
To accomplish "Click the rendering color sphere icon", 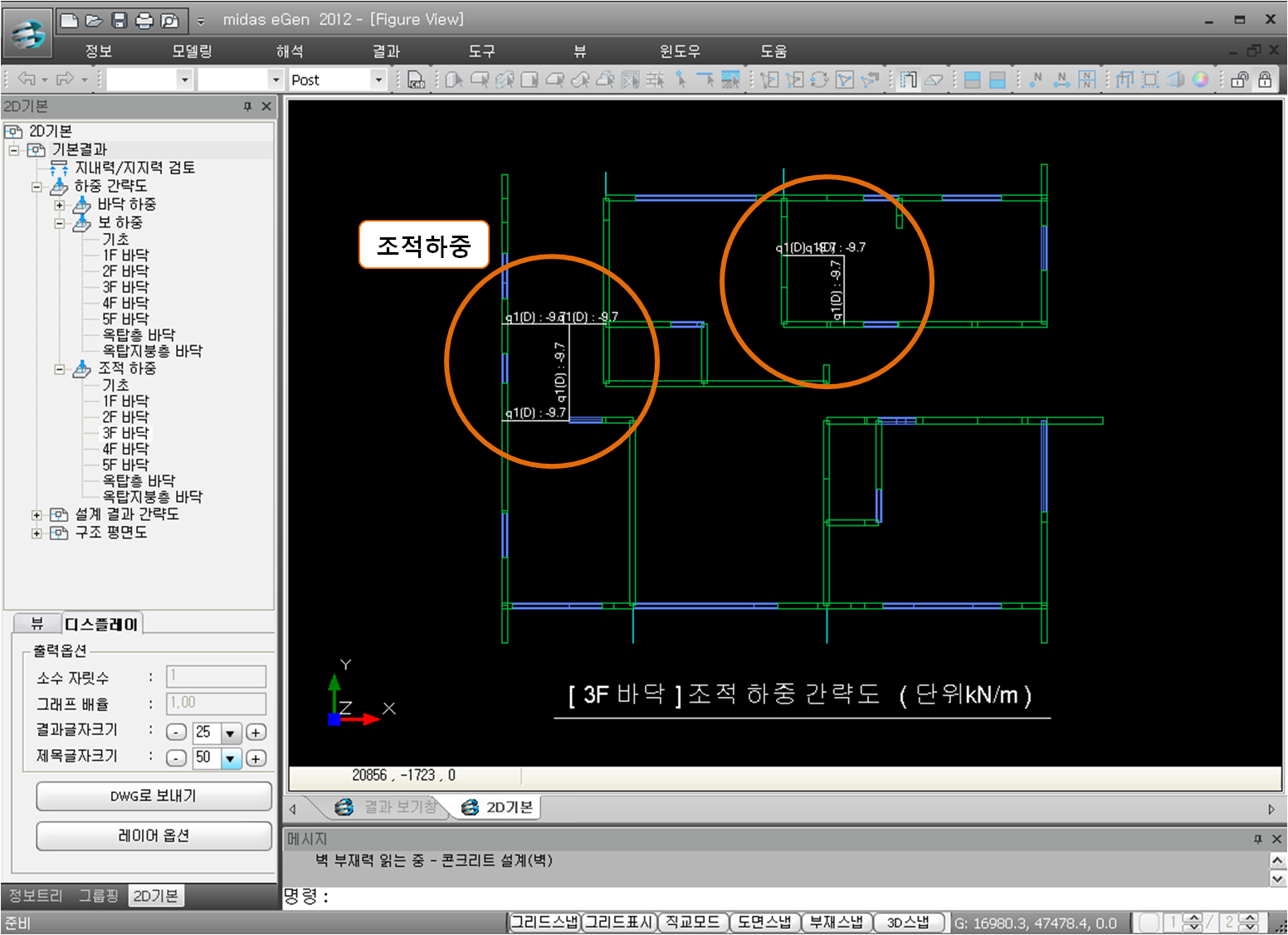I will pos(1201,80).
